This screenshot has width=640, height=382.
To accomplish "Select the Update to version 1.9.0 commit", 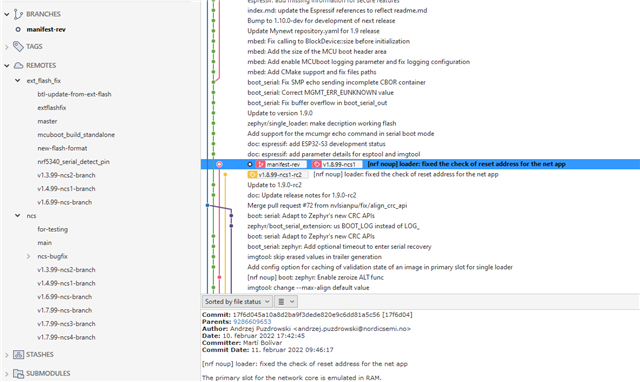I will coord(280,113).
